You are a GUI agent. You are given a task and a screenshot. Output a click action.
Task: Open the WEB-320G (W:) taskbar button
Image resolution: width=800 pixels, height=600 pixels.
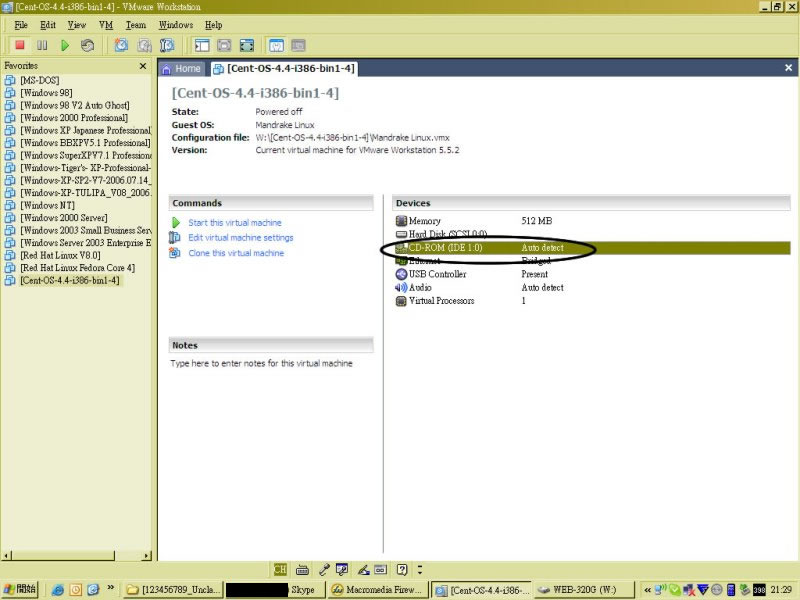[584, 590]
